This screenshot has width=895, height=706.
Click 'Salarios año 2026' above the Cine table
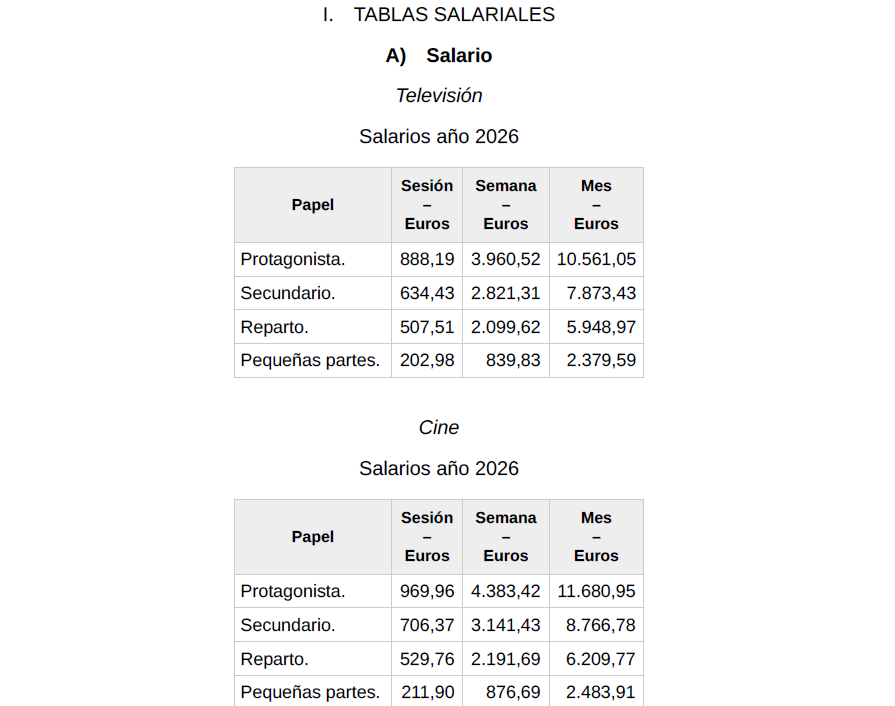439,469
